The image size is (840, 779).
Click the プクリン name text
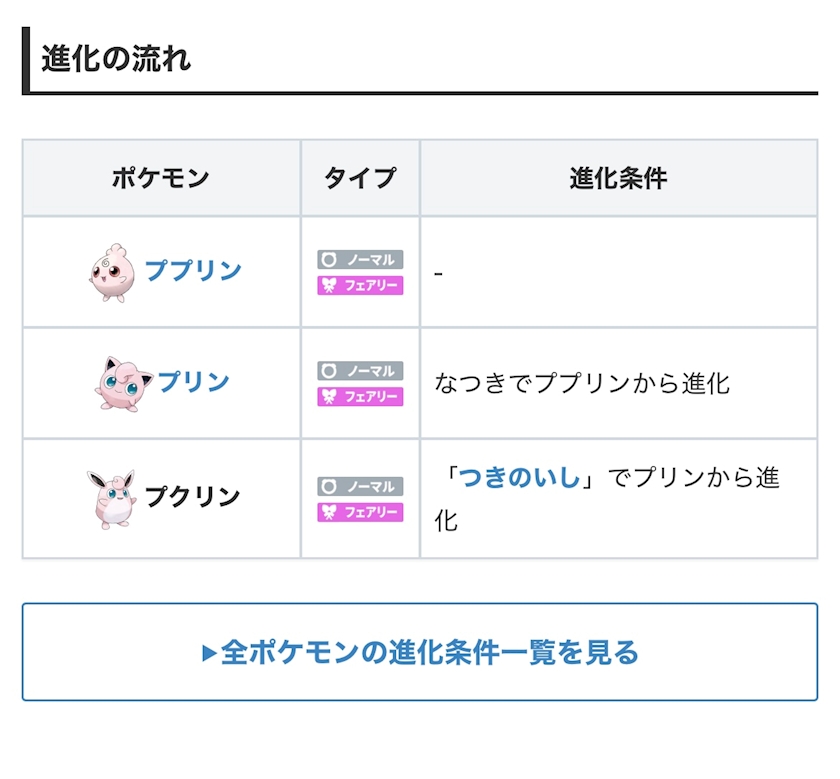[193, 497]
